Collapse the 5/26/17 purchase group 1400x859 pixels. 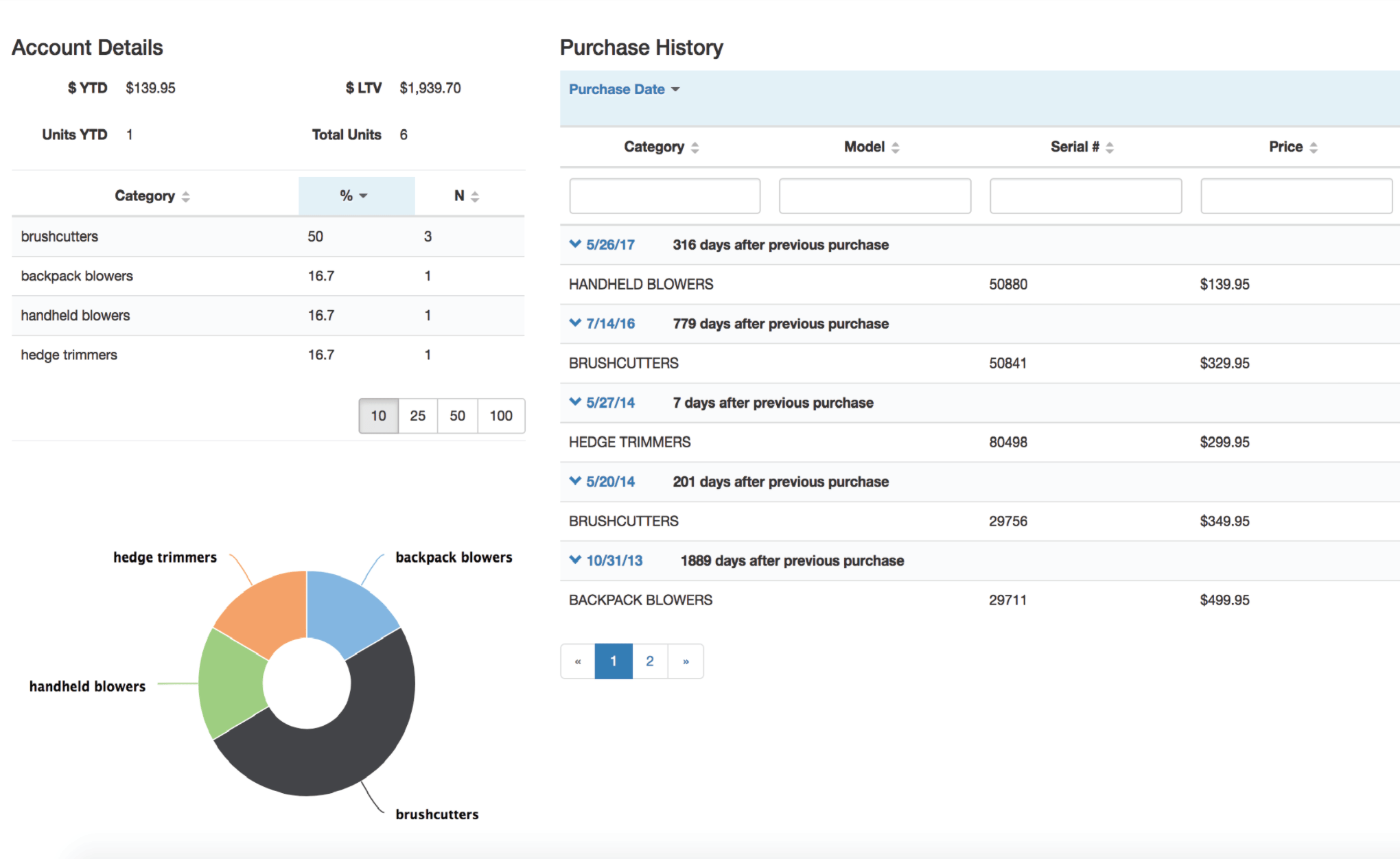[x=575, y=244]
